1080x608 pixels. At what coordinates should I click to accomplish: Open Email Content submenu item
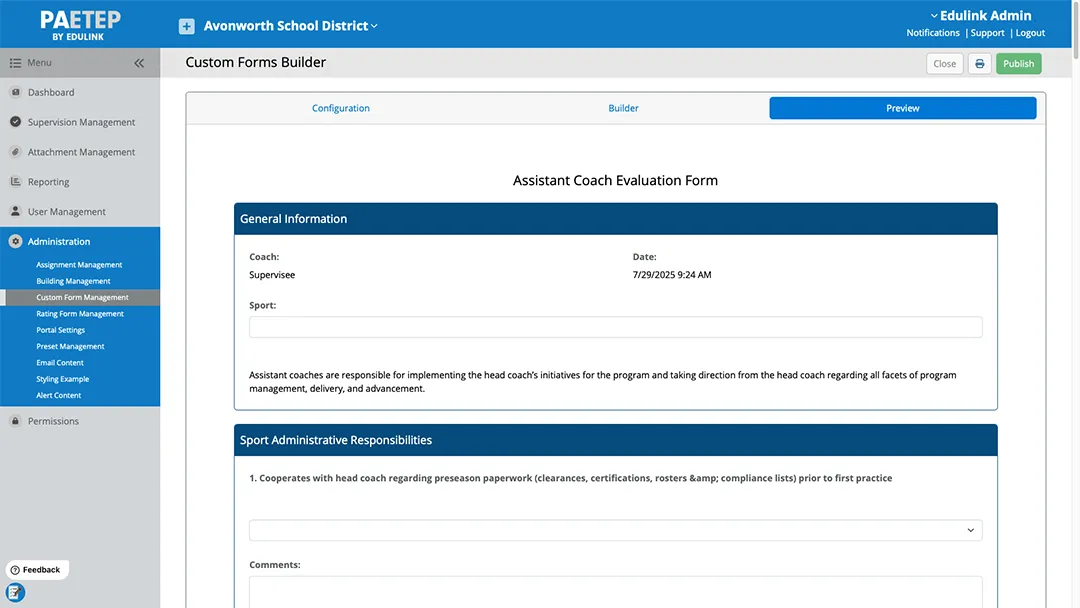[x=60, y=362]
